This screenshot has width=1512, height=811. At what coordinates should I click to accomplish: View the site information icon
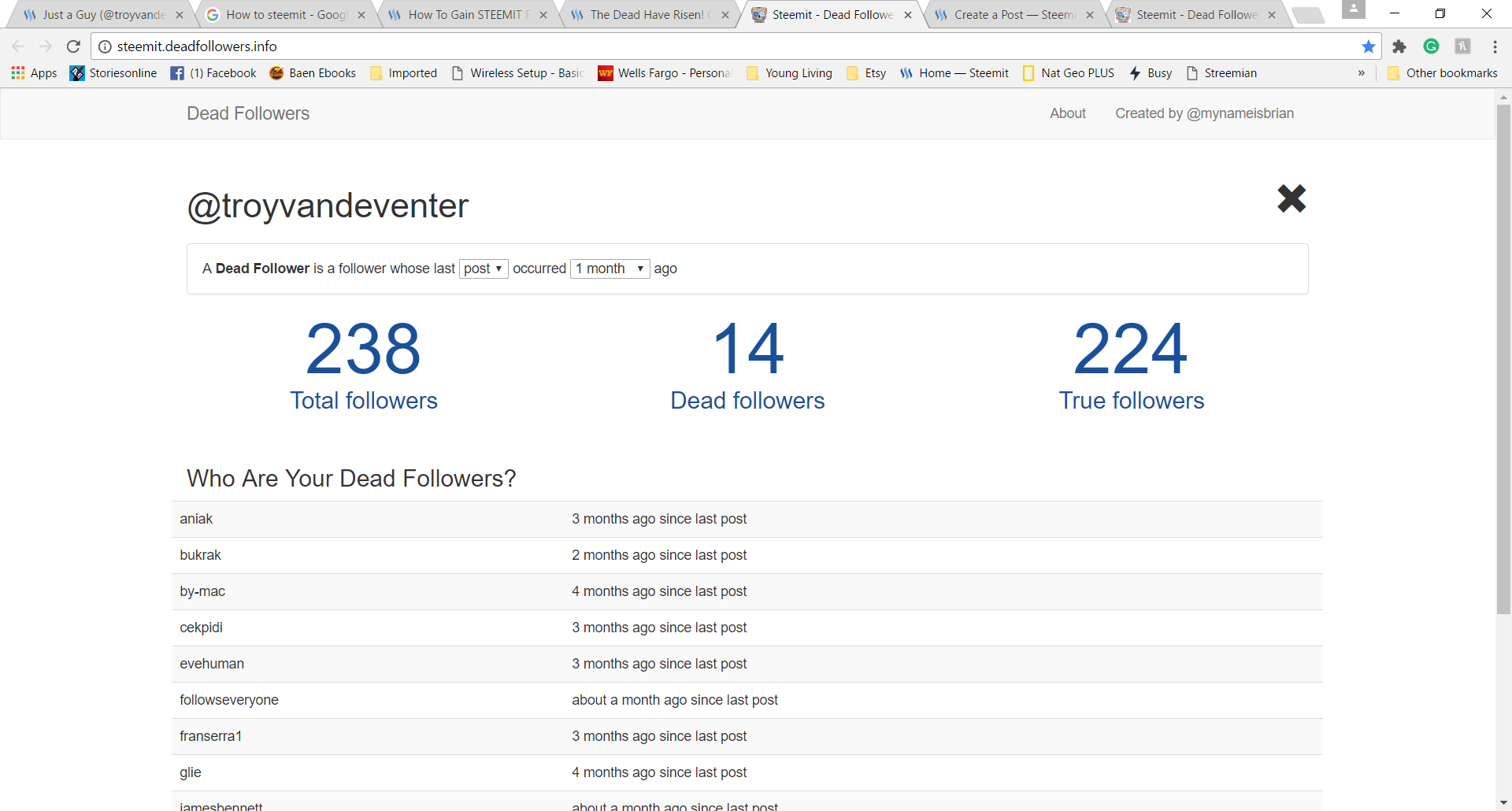pyautogui.click(x=105, y=46)
